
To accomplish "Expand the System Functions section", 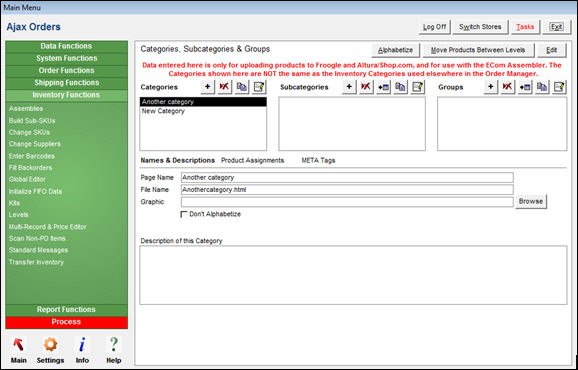I will click(x=67, y=59).
